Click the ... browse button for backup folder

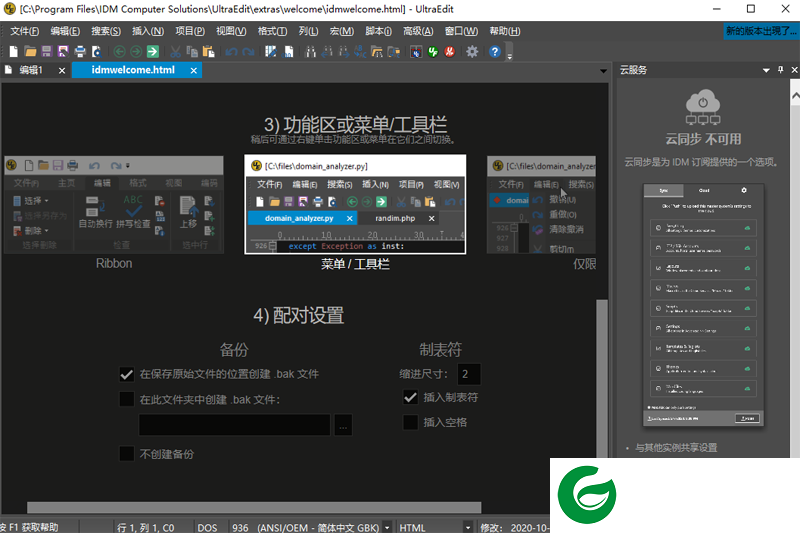tap(343, 425)
